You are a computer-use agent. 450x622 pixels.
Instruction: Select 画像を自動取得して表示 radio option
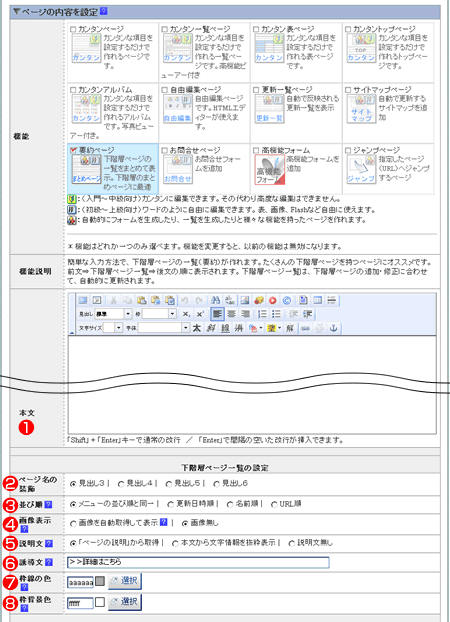(x=73, y=524)
